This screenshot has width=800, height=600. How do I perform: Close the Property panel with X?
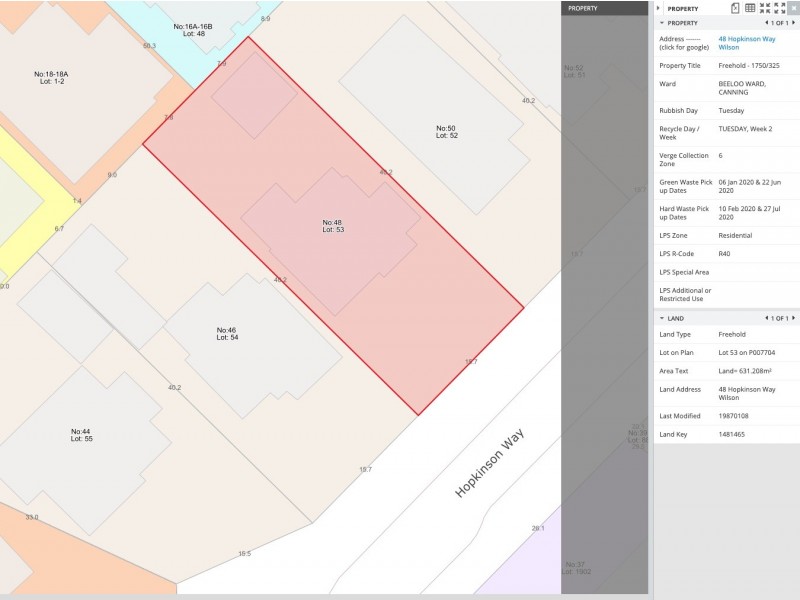793,8
